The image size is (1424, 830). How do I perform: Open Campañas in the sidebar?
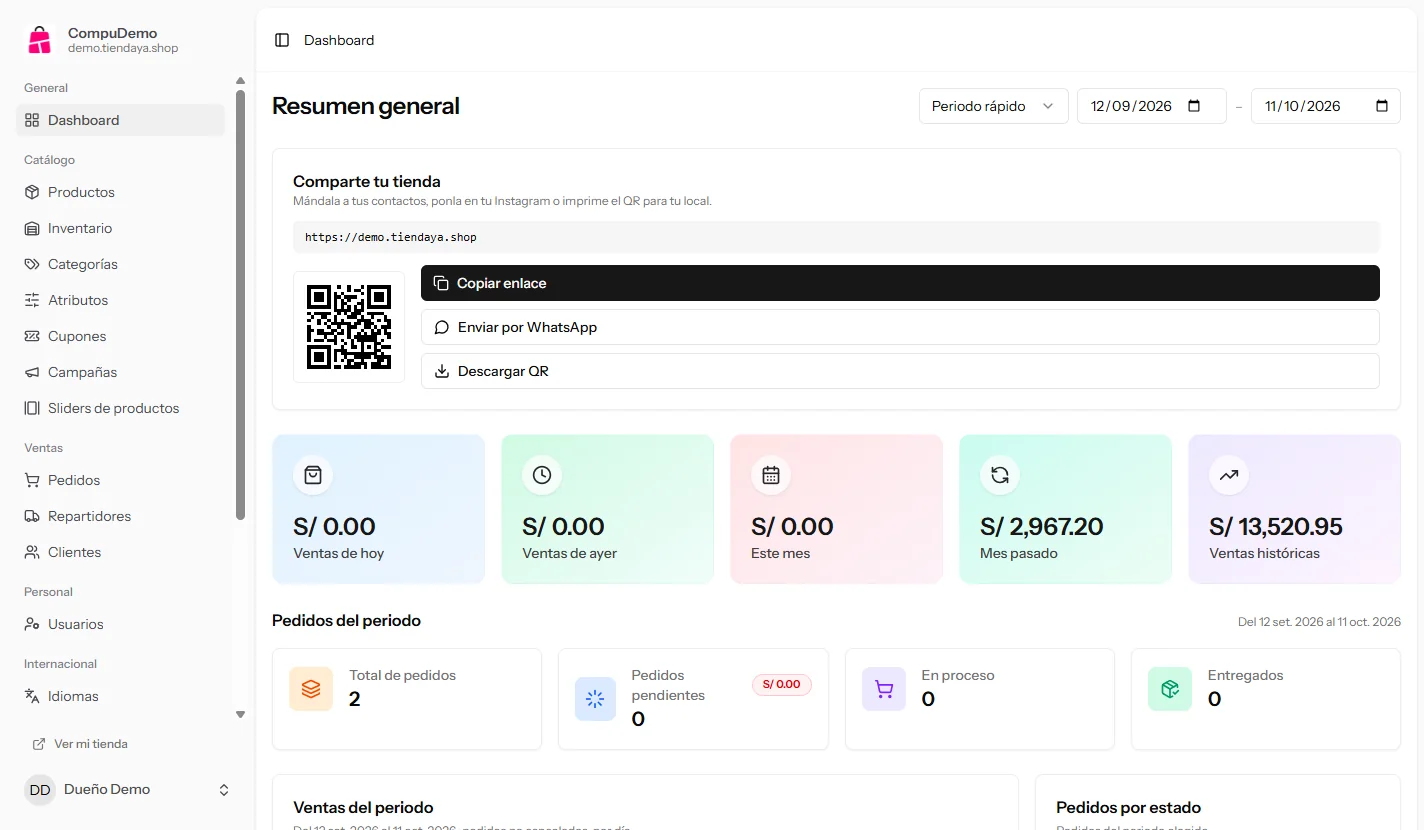click(x=121, y=372)
